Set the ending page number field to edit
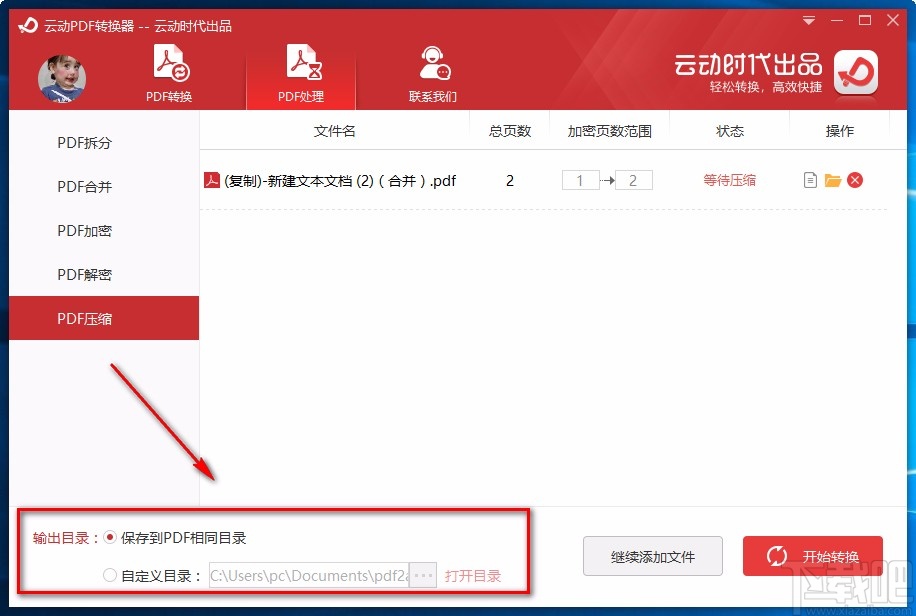Screen dimensions: 916x616 (x=633, y=181)
